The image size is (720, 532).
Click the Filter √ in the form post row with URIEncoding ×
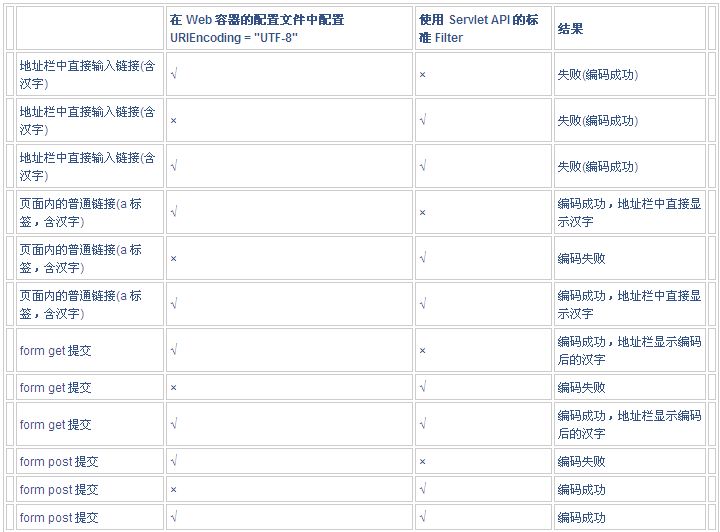[x=423, y=489]
